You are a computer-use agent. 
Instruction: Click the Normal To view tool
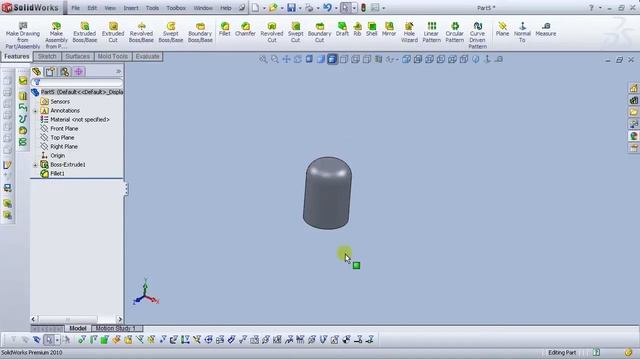click(x=522, y=33)
